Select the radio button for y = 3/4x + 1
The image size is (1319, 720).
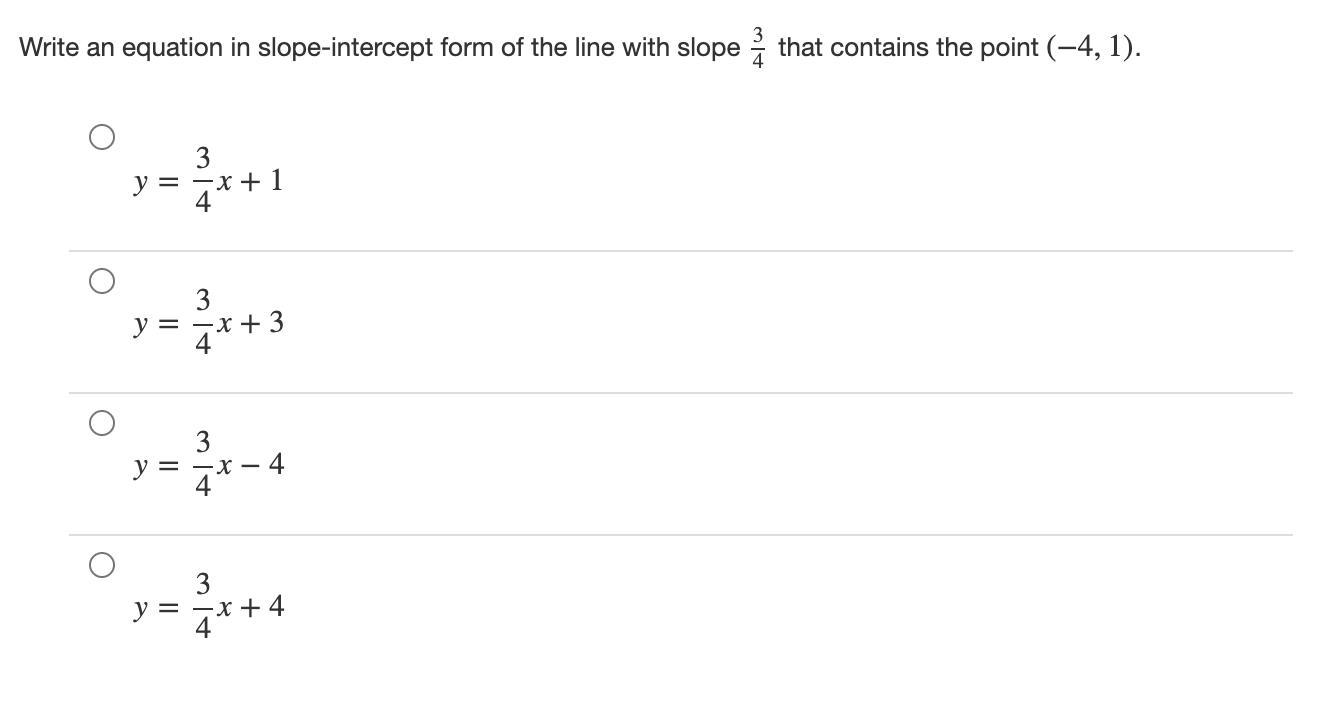coord(101,137)
